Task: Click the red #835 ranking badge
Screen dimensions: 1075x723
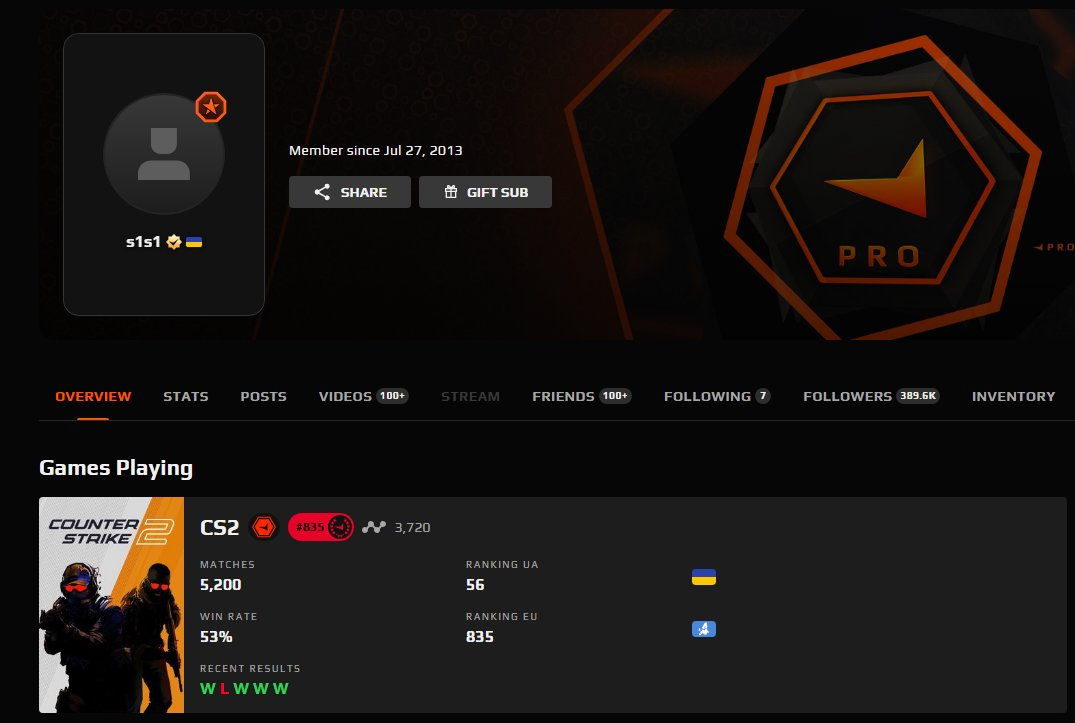Action: pos(321,527)
